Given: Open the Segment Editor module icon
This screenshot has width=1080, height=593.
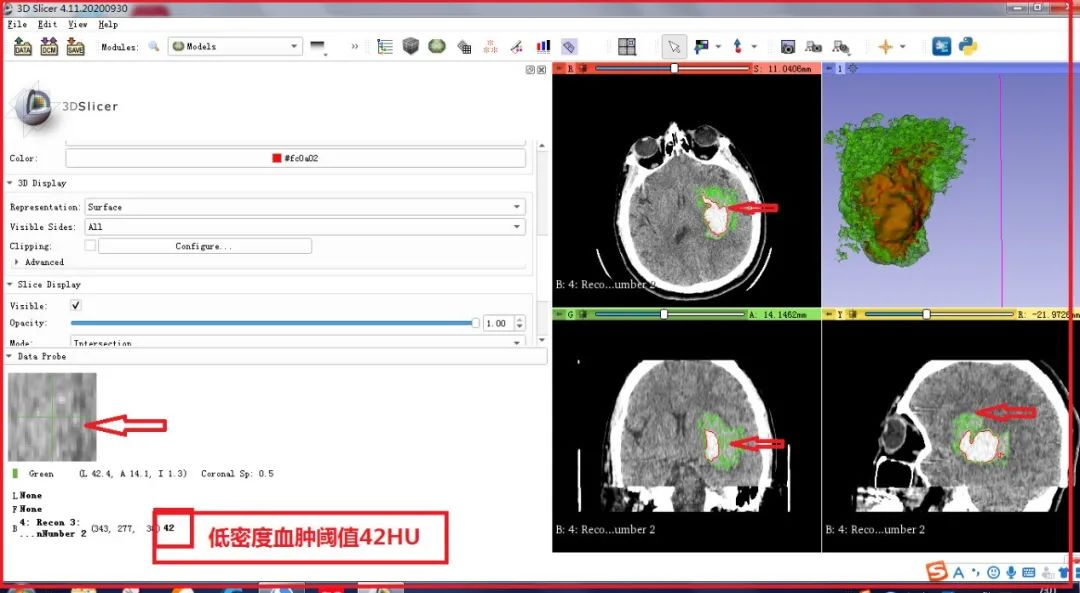Looking at the screenshot, I should pyautogui.click(x=517, y=47).
